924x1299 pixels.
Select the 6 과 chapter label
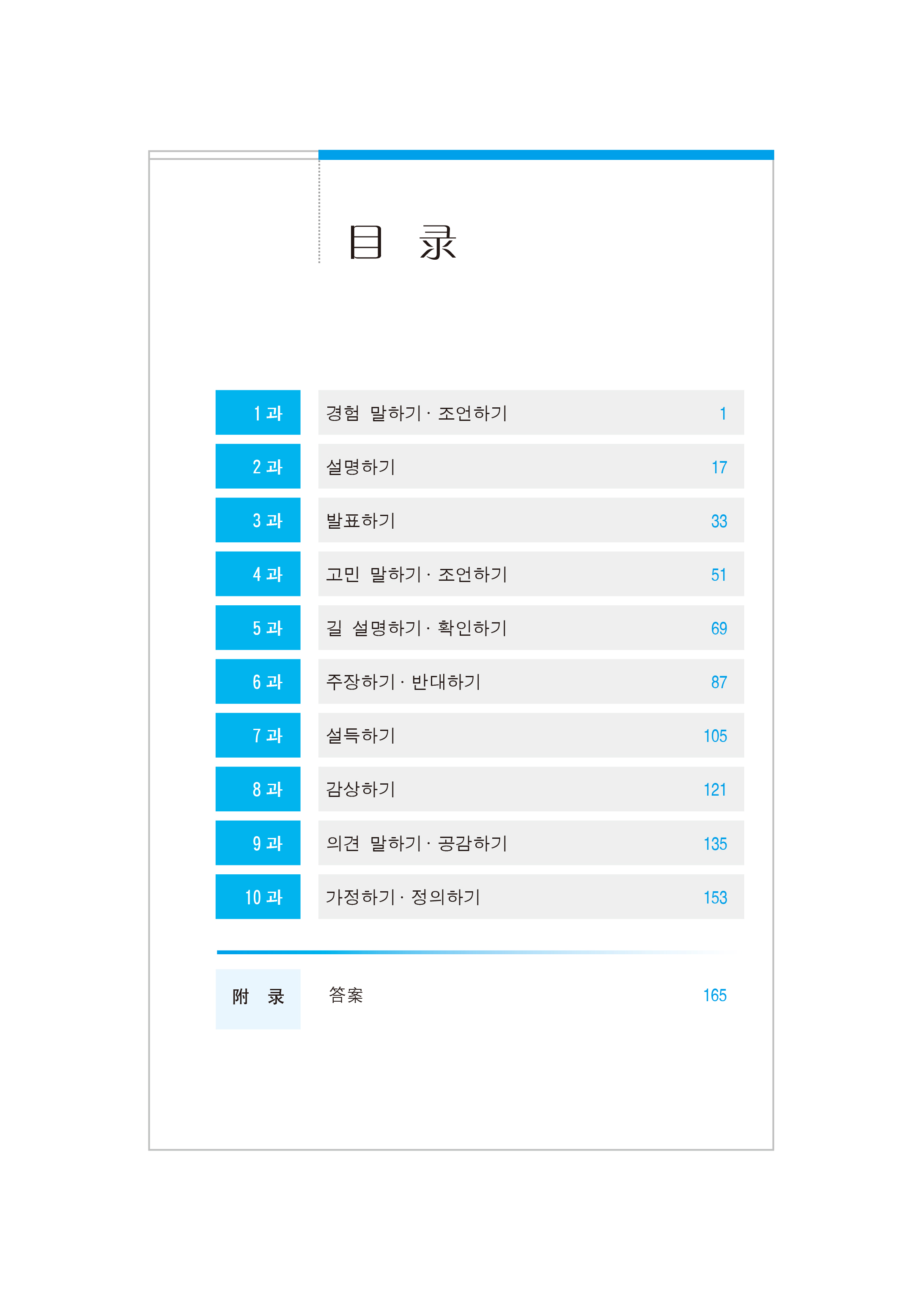tap(258, 682)
